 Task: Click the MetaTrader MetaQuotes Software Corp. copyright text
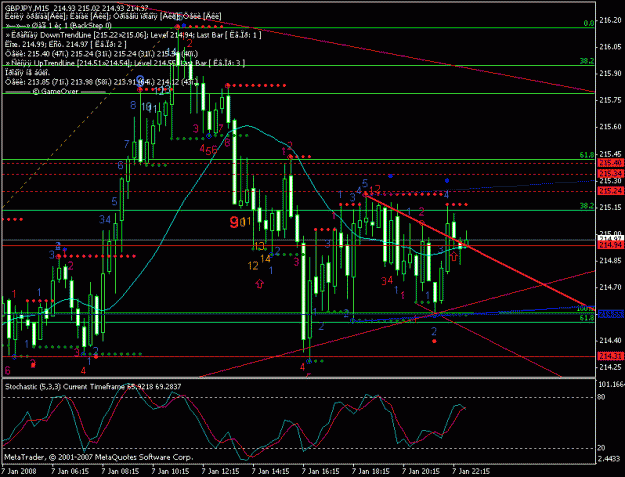98,457
